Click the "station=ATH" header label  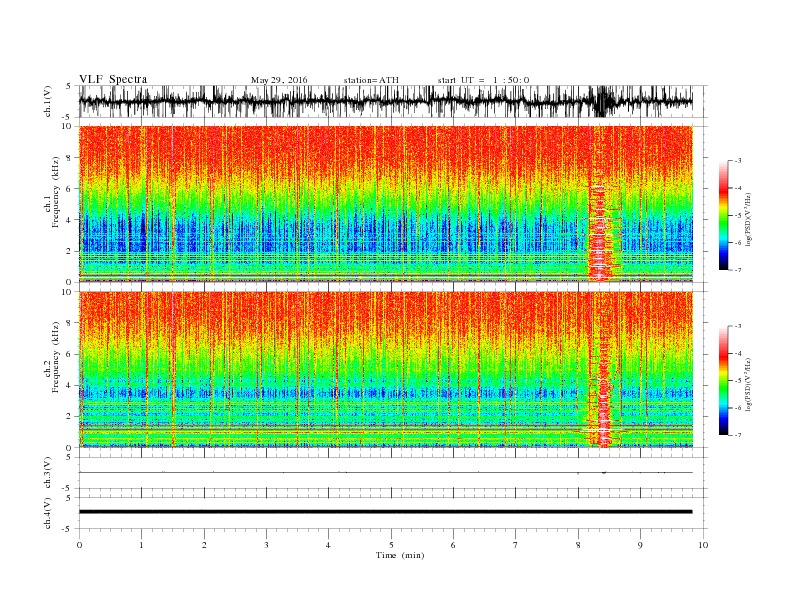[371, 80]
